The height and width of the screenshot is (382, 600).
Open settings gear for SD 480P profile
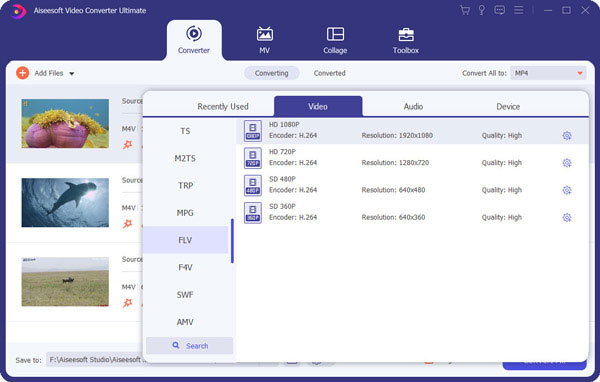(x=567, y=190)
